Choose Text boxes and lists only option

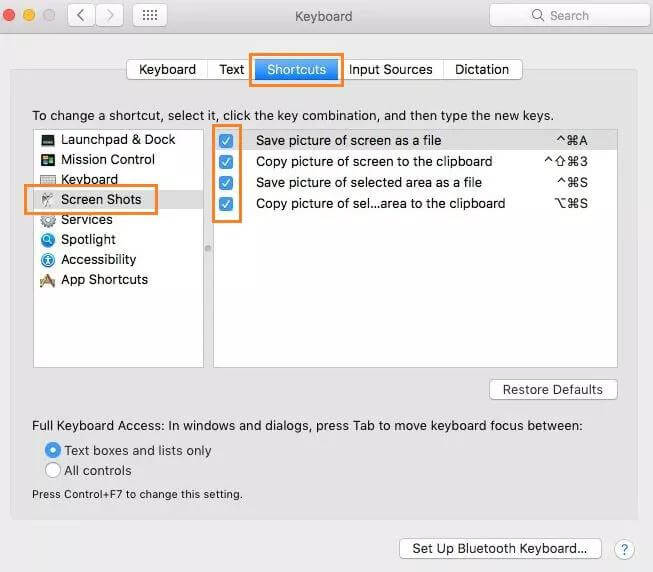coord(53,450)
